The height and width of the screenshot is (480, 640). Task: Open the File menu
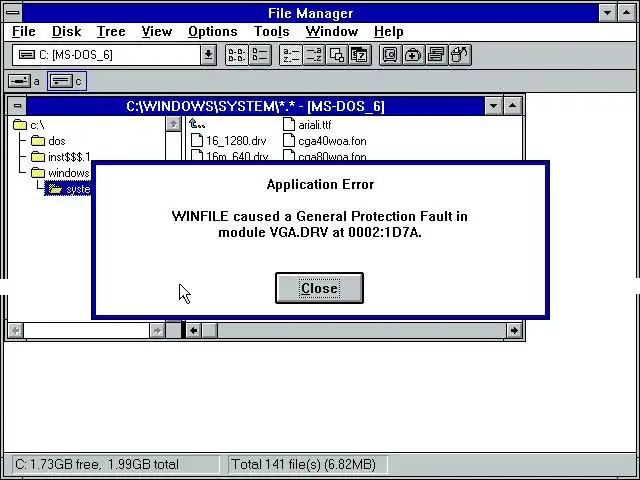[x=24, y=31]
